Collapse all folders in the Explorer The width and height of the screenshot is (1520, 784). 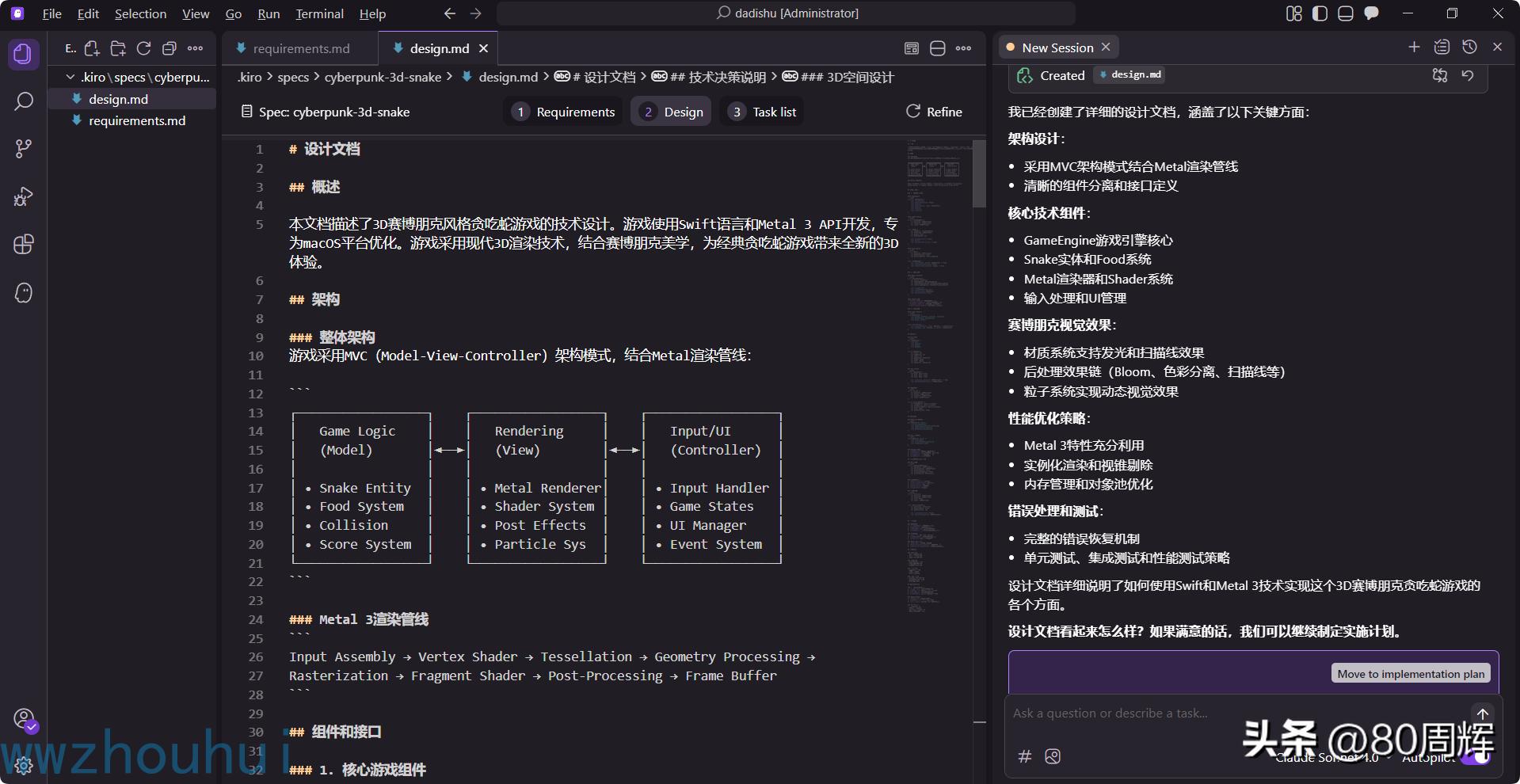[x=169, y=48]
